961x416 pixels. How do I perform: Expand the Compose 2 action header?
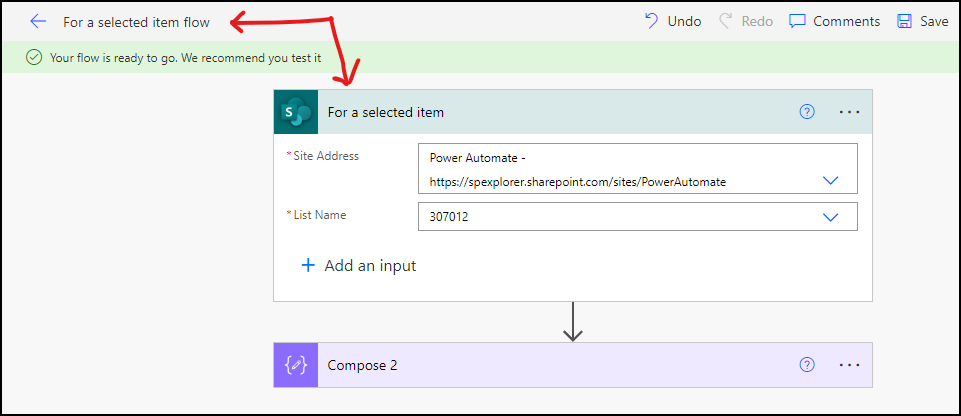pos(573,365)
